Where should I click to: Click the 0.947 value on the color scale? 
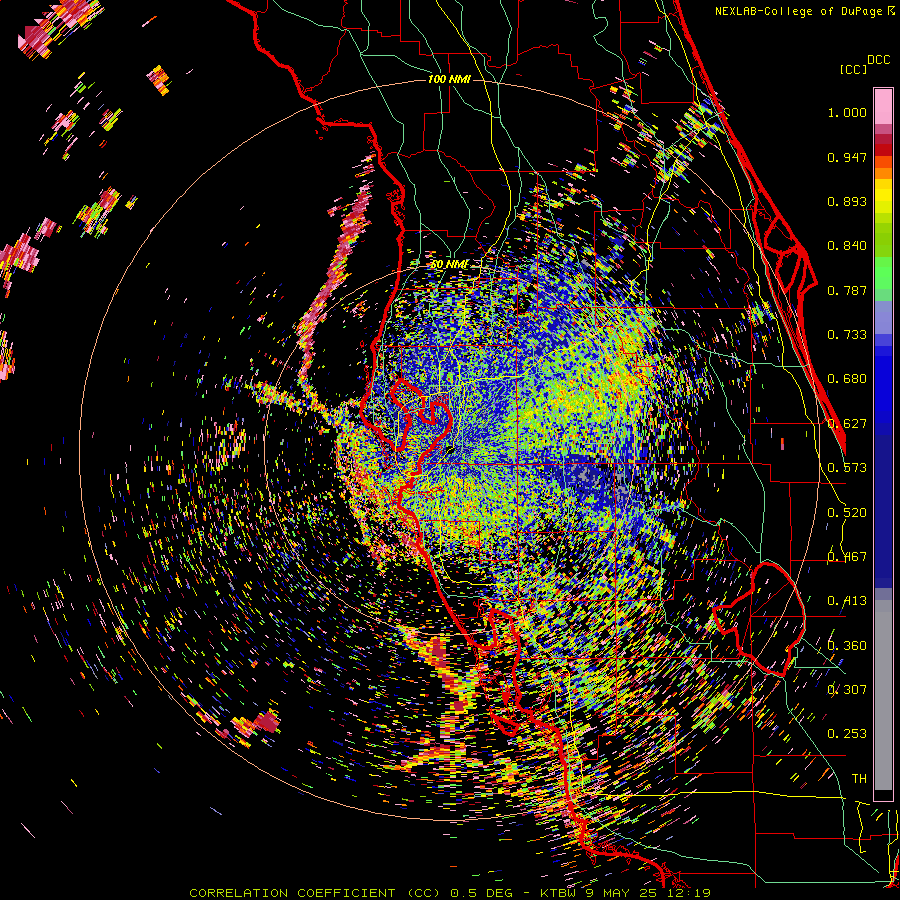(x=847, y=157)
